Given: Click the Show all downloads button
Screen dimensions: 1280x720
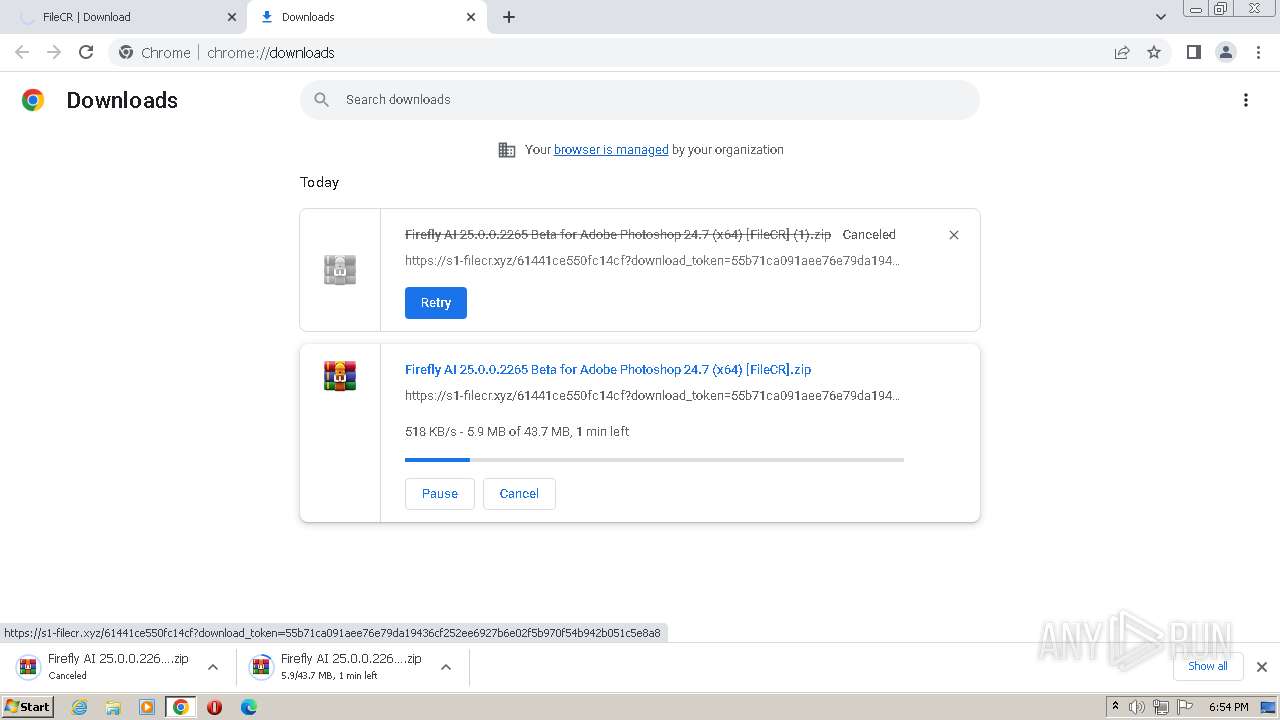Looking at the screenshot, I should coord(1207,666).
